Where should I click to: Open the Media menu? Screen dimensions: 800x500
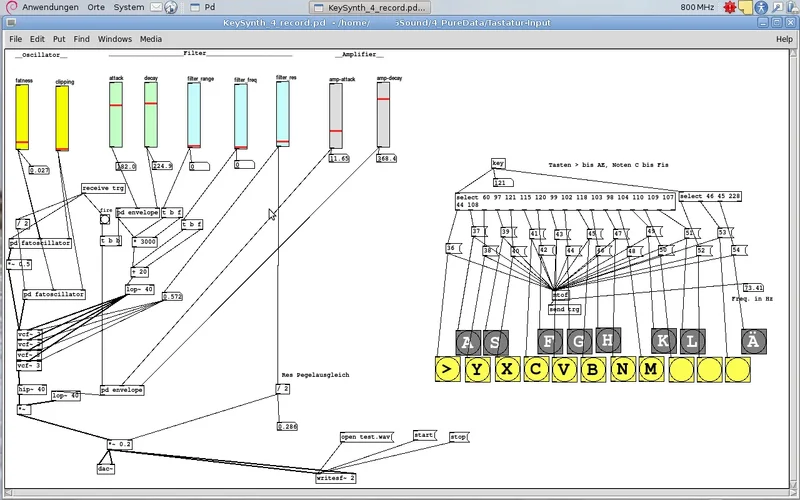pos(151,39)
